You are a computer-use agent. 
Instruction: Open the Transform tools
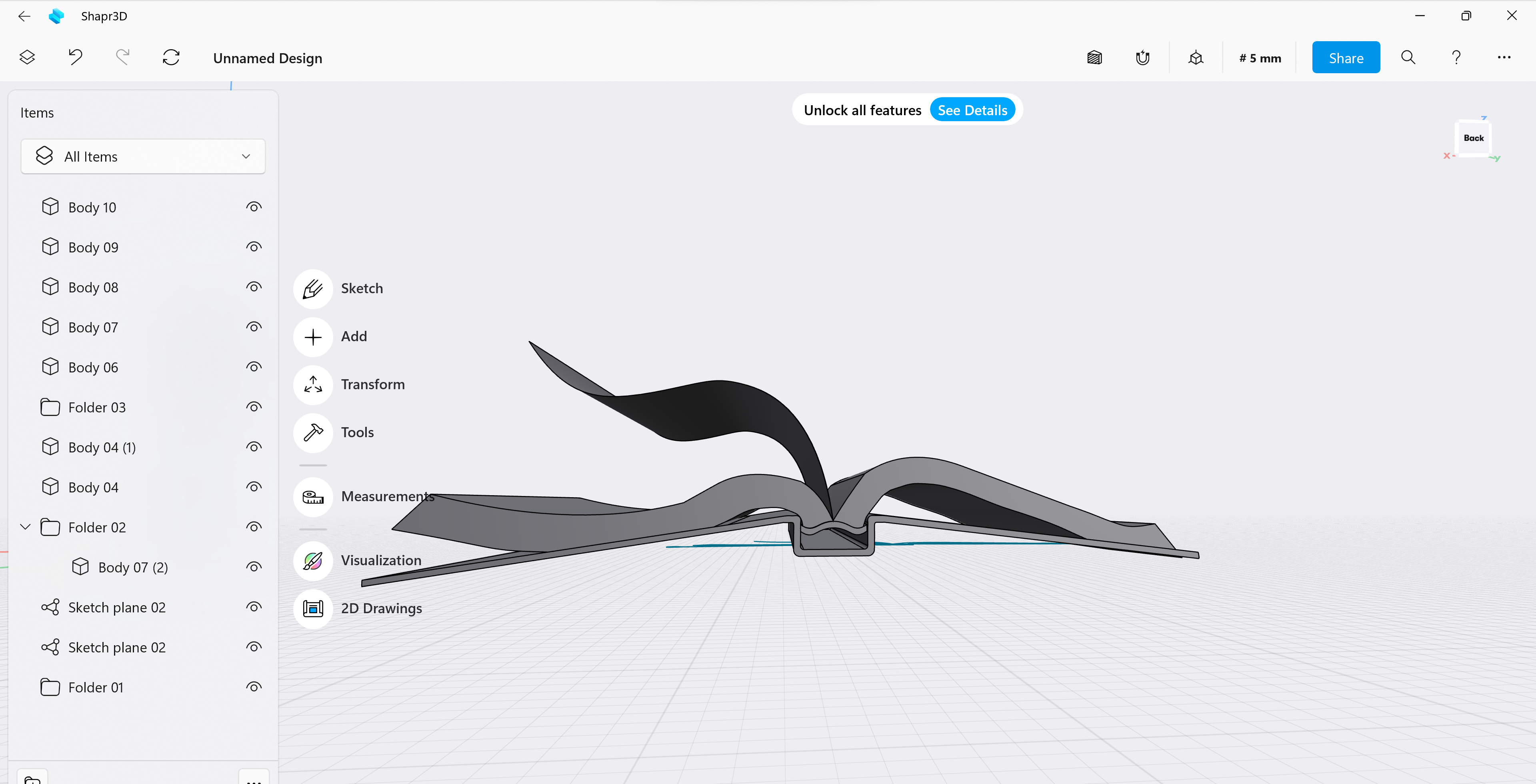click(312, 384)
